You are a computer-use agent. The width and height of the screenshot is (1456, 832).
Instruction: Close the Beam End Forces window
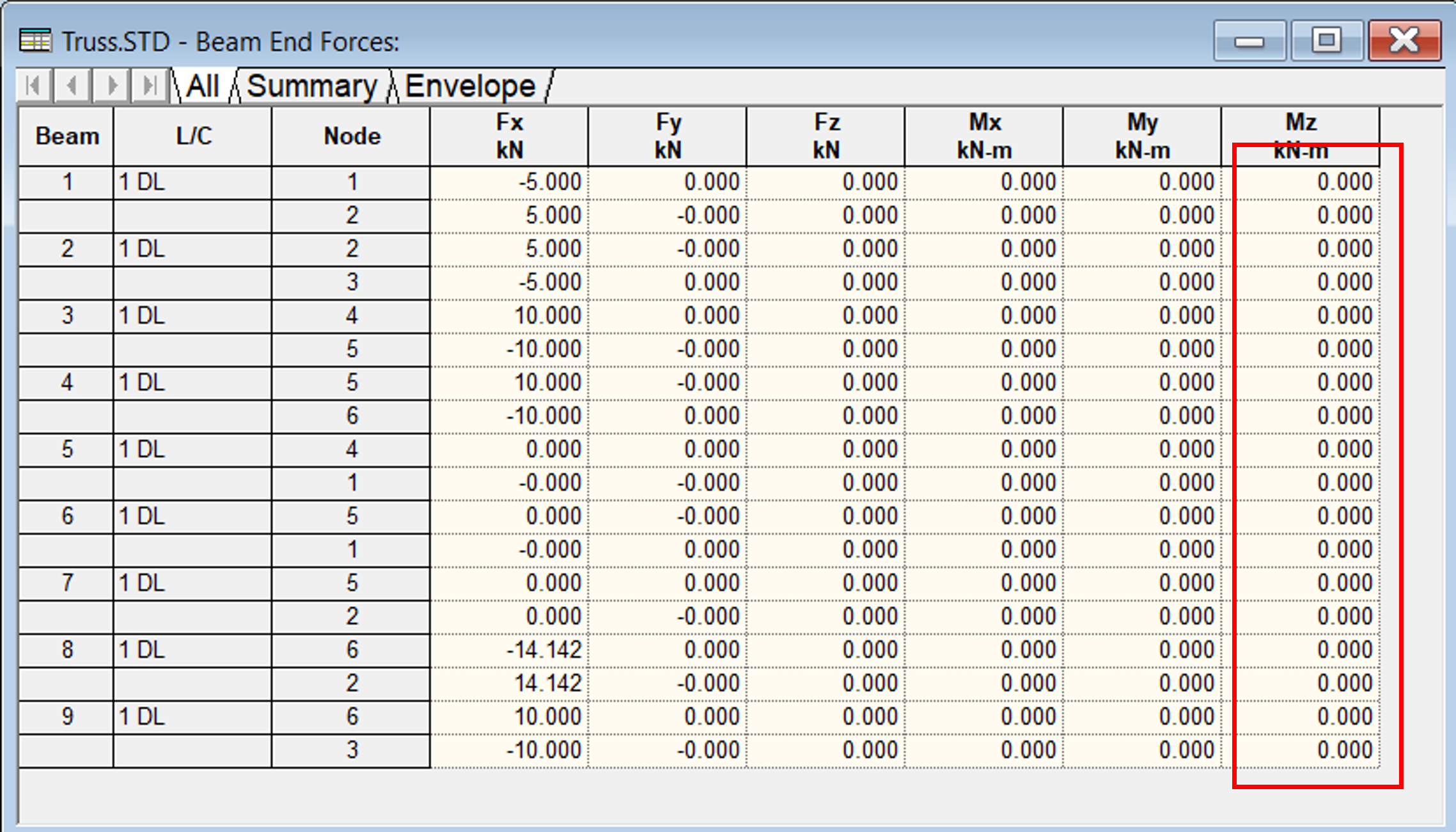1404,41
